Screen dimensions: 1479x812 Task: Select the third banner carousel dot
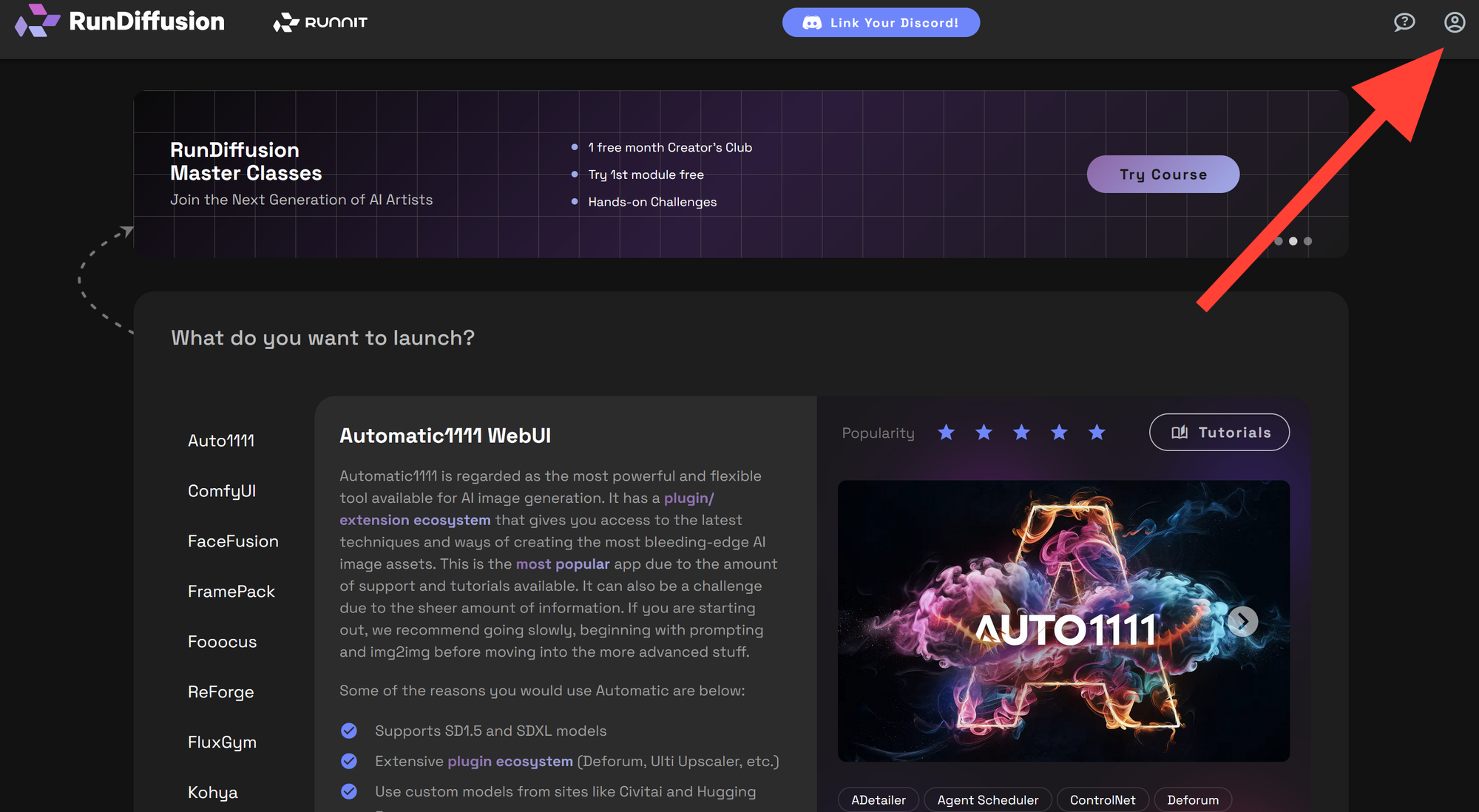[x=1307, y=241]
